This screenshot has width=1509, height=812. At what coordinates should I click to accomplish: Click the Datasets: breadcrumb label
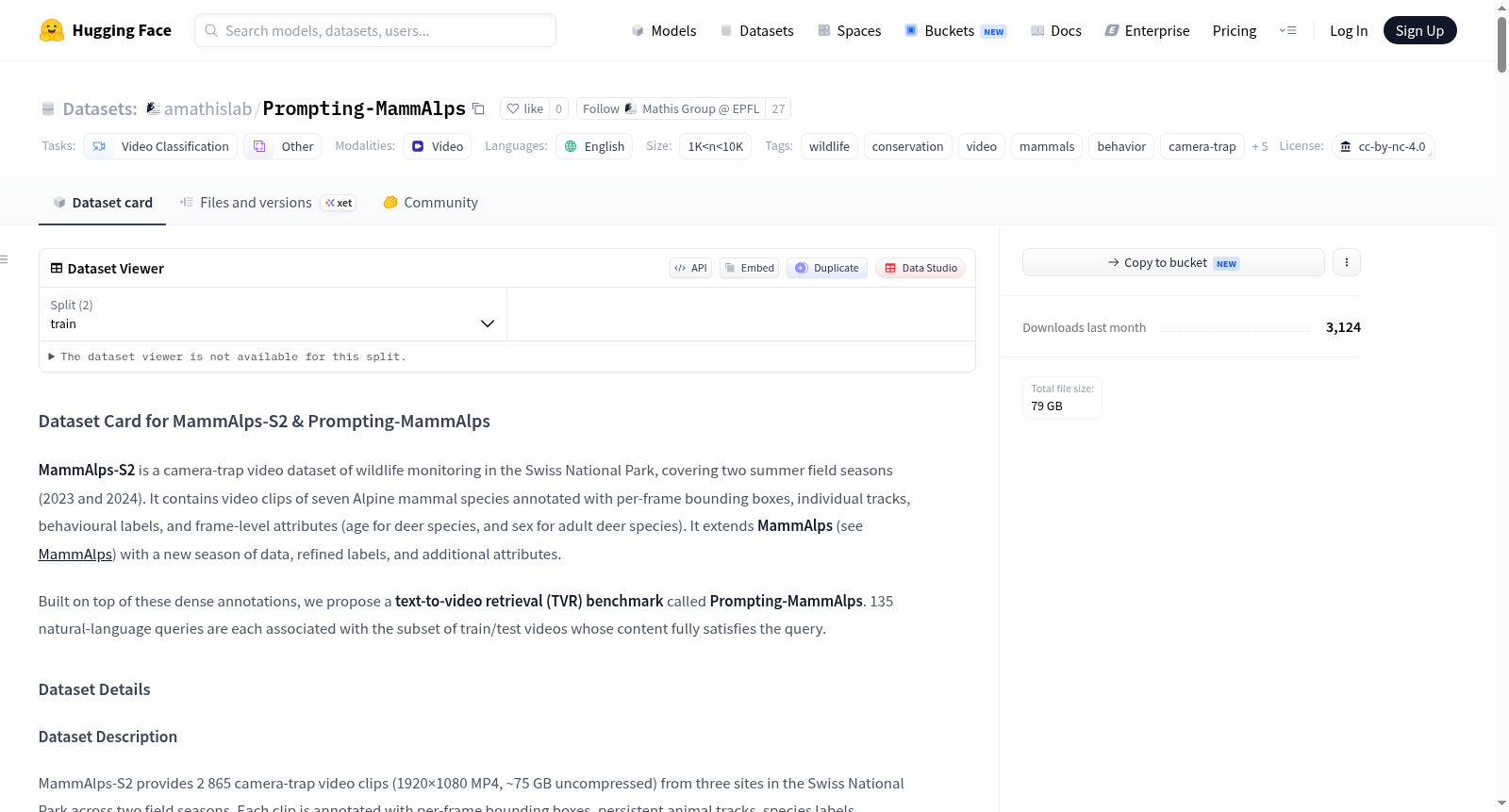tap(100, 108)
